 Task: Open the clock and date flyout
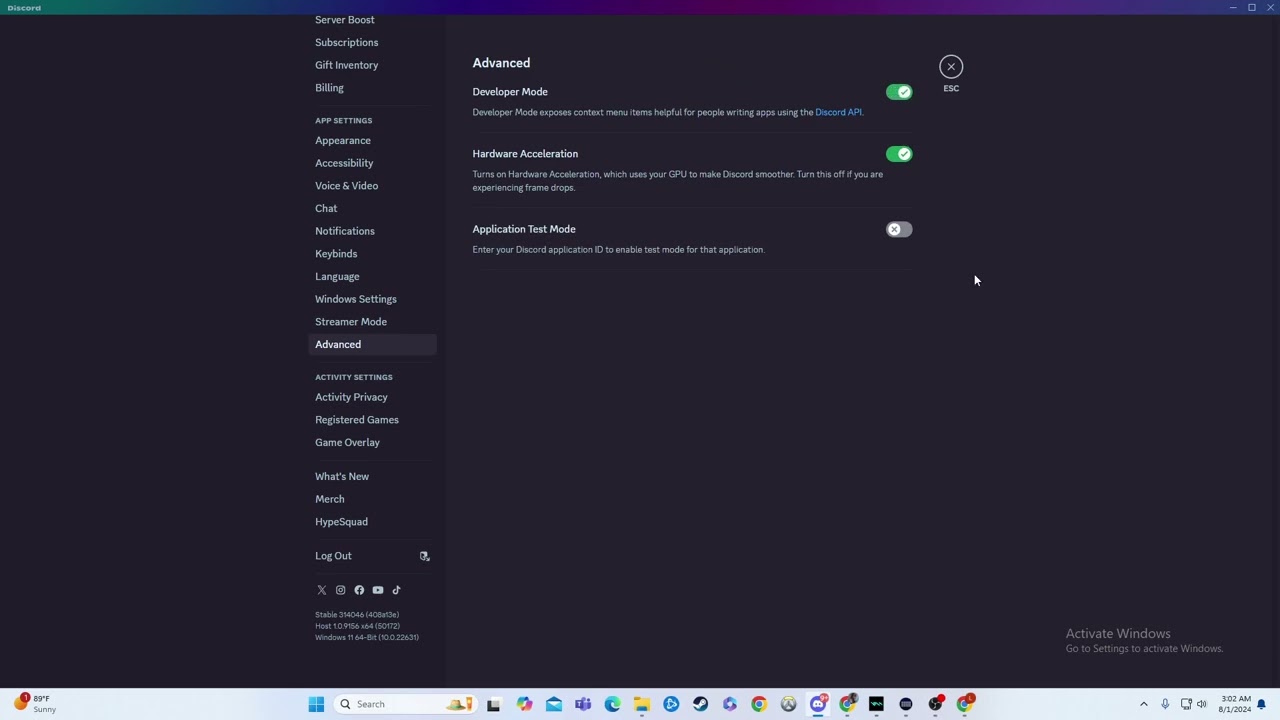(x=1235, y=704)
